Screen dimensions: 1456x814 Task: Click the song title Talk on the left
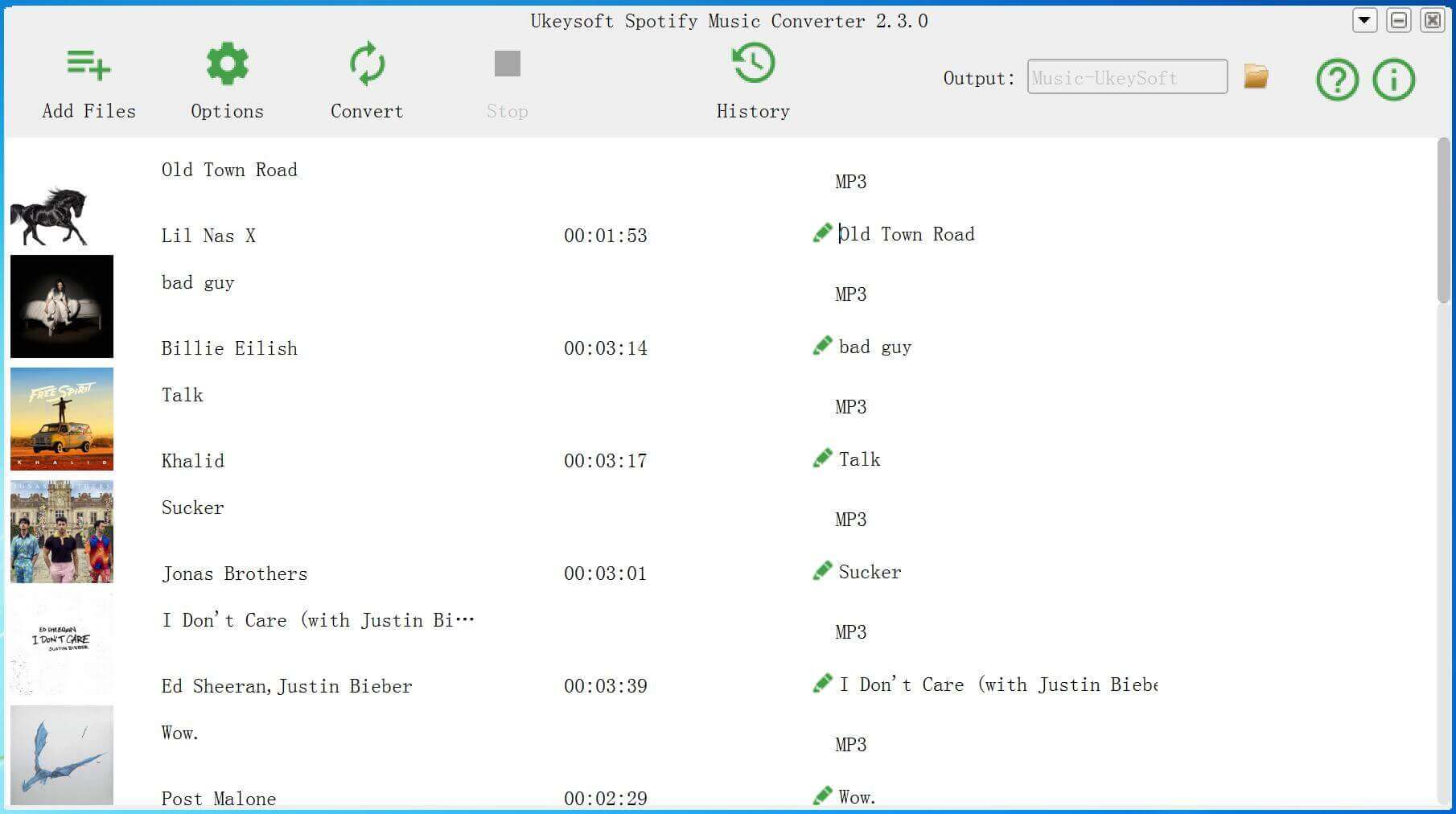[x=182, y=395]
